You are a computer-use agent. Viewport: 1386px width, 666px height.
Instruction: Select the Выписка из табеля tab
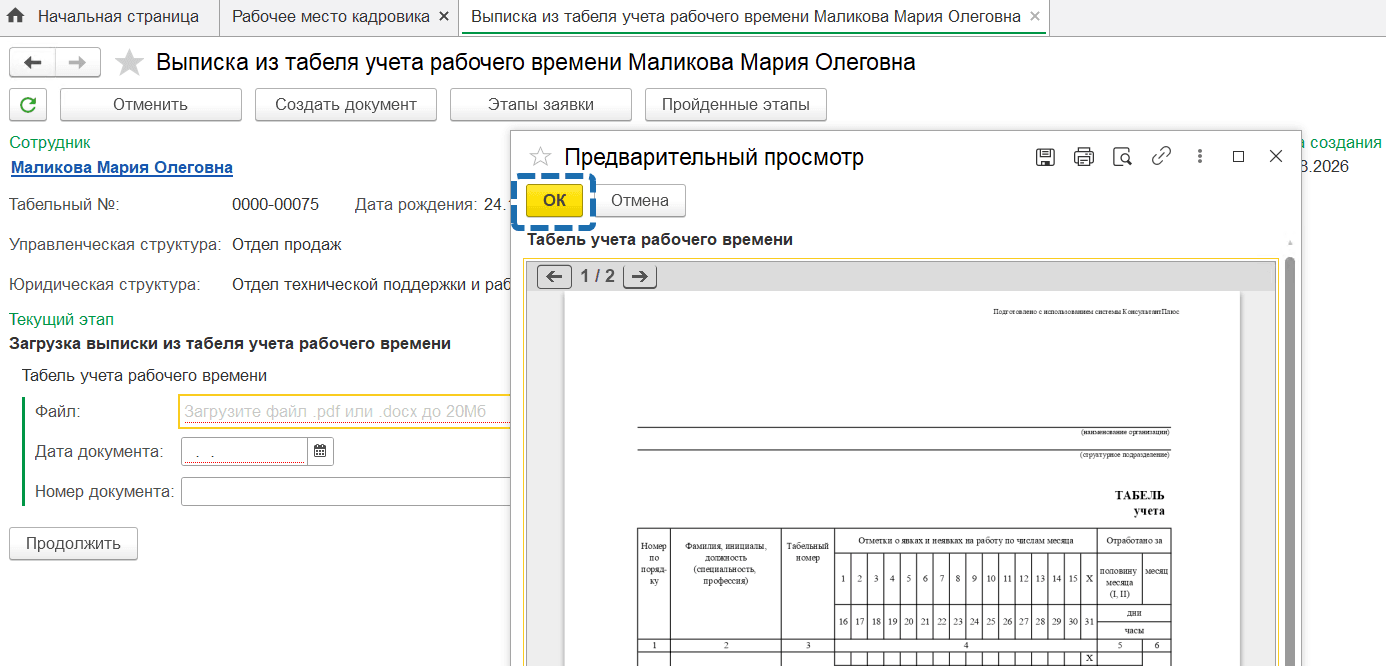[x=746, y=17]
